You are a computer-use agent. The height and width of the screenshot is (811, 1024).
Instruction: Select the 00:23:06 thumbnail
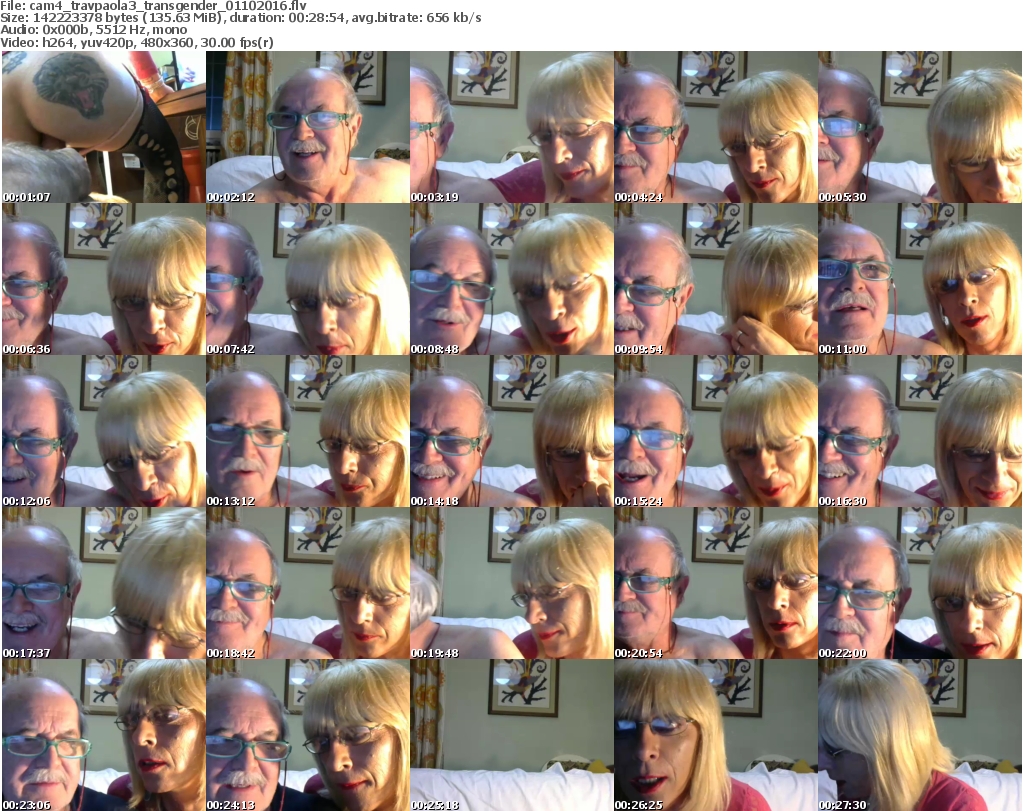[104, 735]
